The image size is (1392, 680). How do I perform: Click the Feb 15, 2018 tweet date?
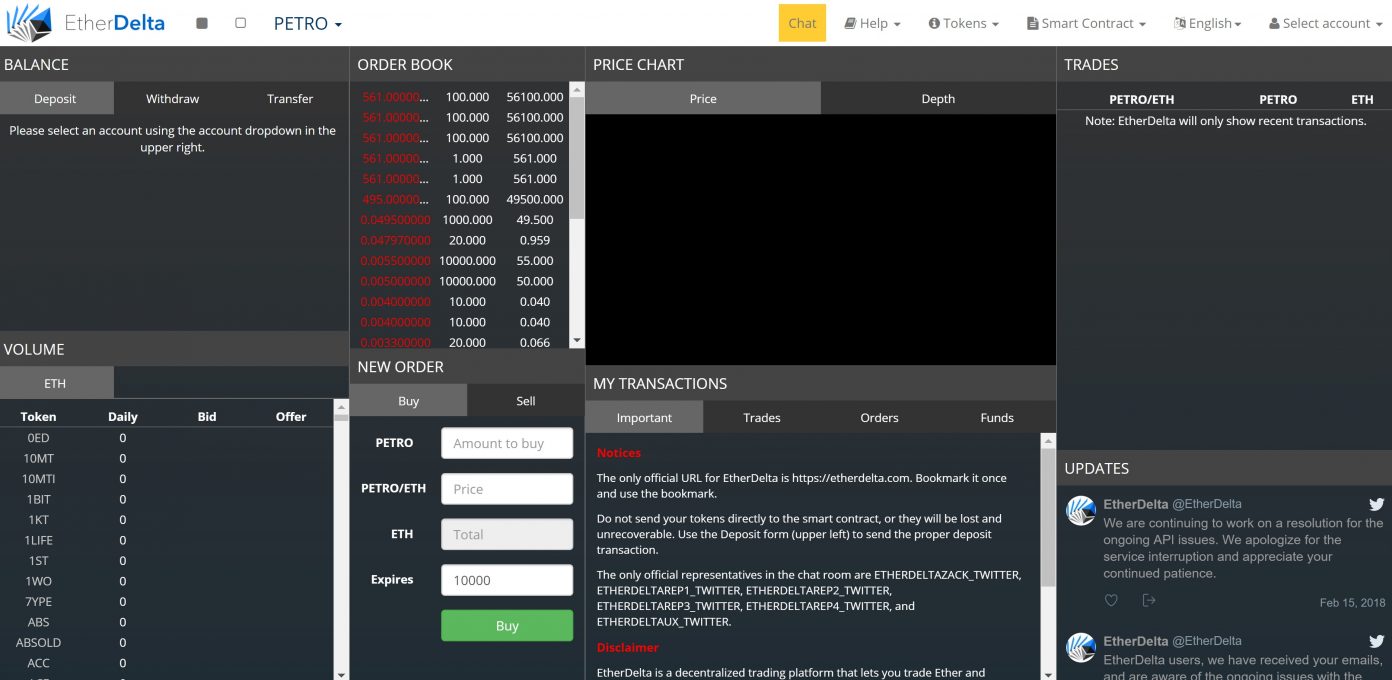[1352, 603]
